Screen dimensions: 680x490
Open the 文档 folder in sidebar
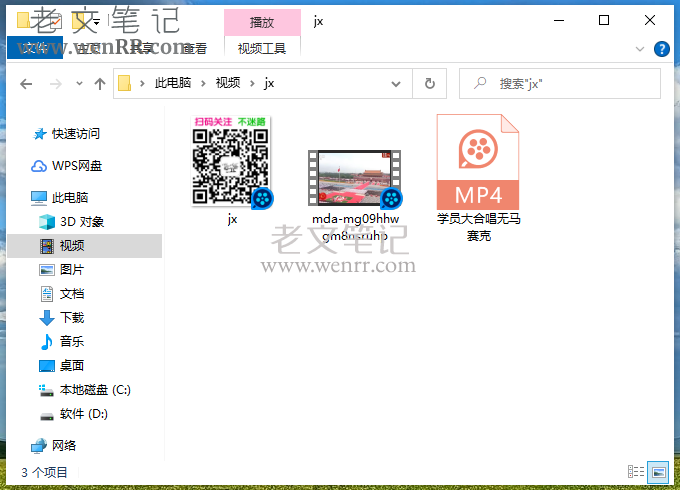pyautogui.click(x=62, y=294)
